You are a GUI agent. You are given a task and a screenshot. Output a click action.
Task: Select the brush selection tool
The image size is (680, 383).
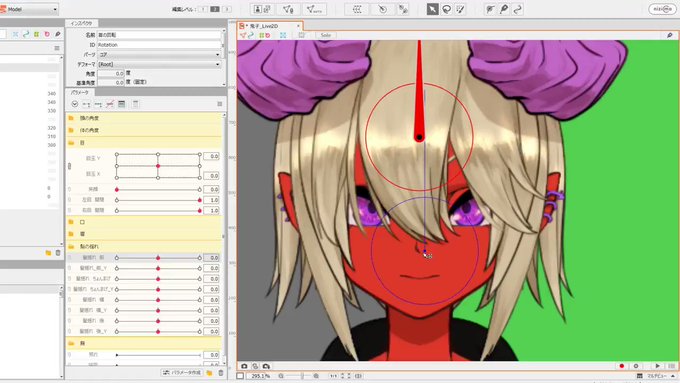(x=460, y=9)
